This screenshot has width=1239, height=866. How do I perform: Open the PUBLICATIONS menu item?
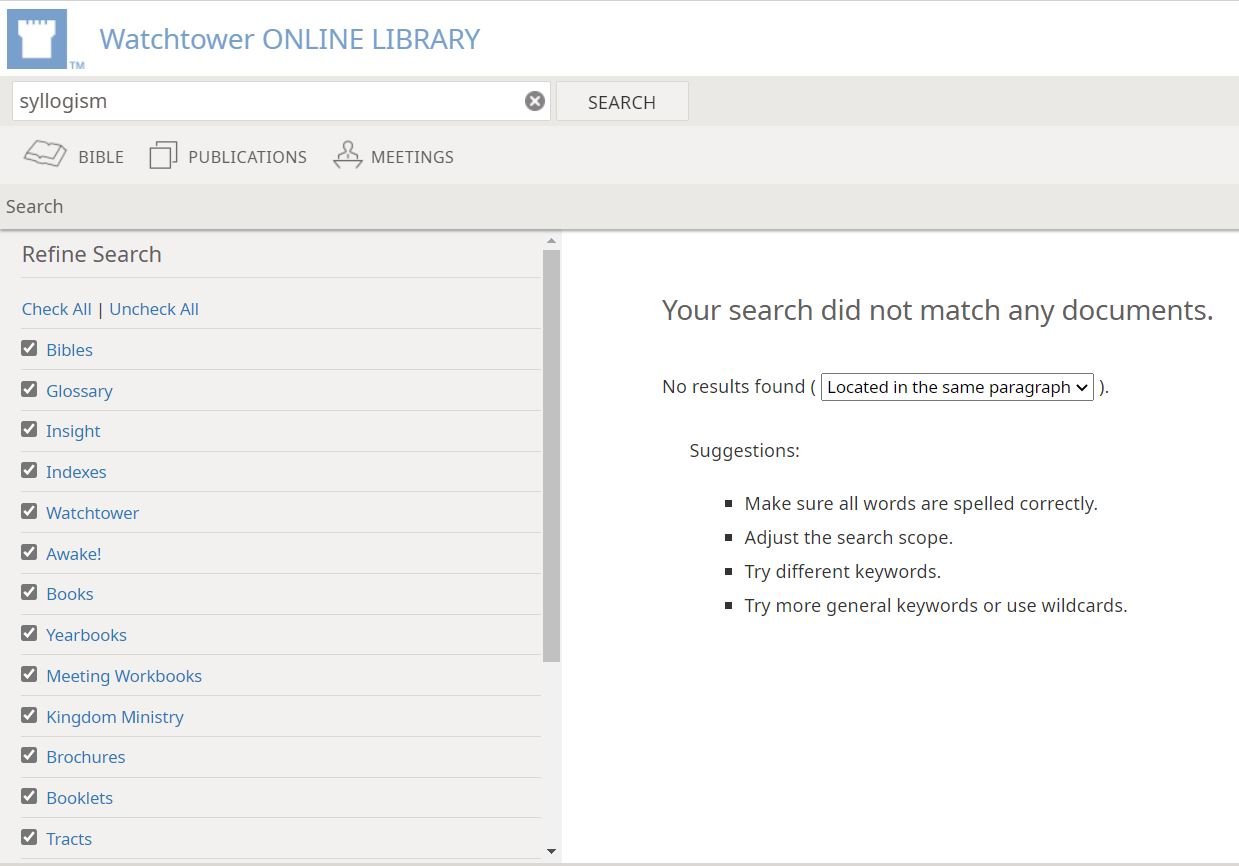point(247,157)
